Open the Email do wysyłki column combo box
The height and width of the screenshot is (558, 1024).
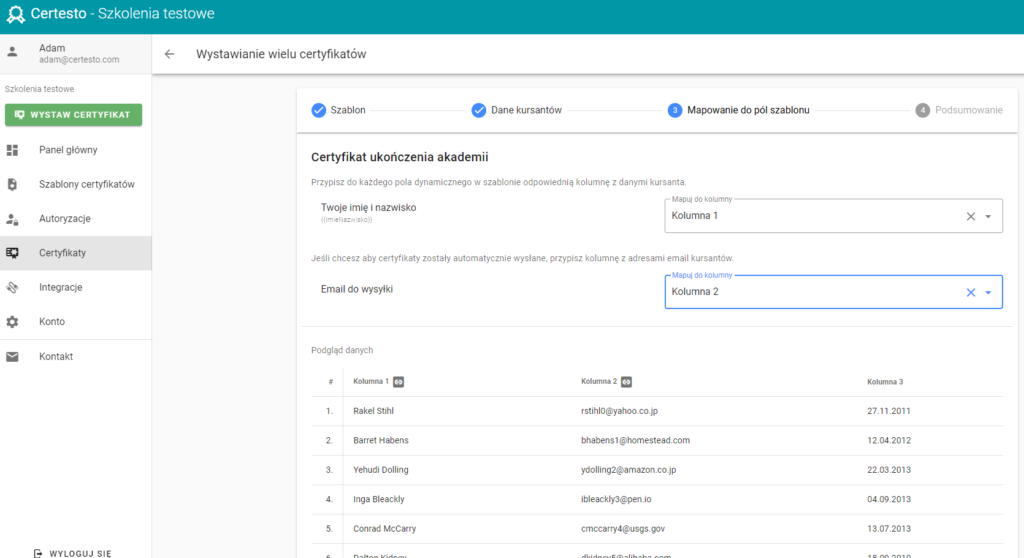[x=833, y=291]
